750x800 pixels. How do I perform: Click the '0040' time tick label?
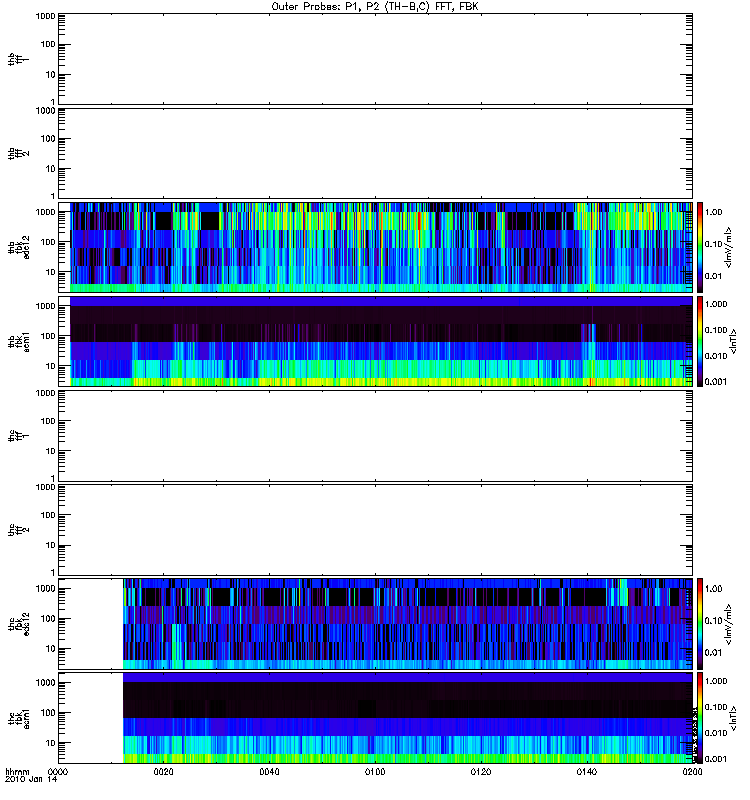[269, 772]
